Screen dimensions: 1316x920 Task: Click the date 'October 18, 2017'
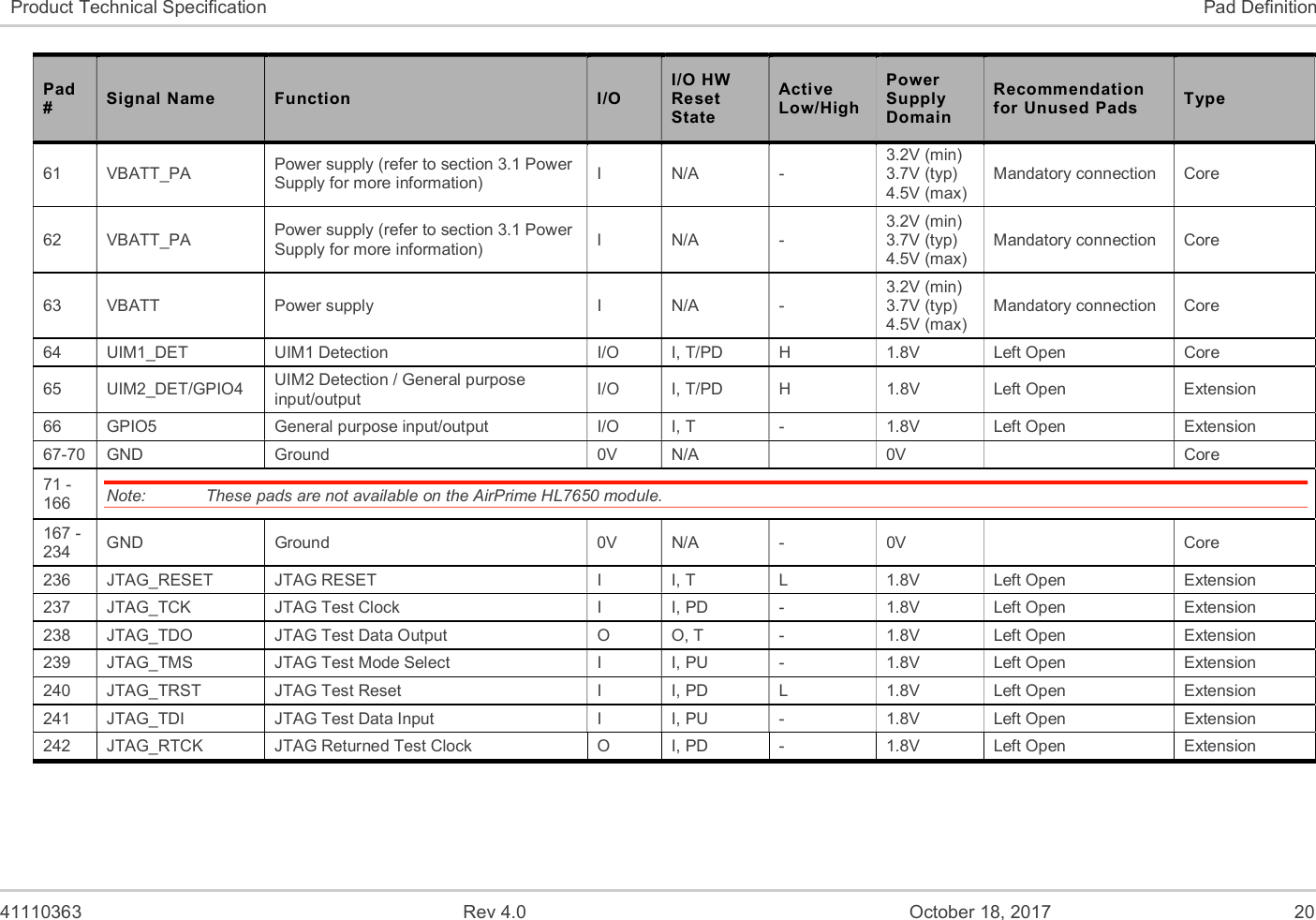point(980,912)
